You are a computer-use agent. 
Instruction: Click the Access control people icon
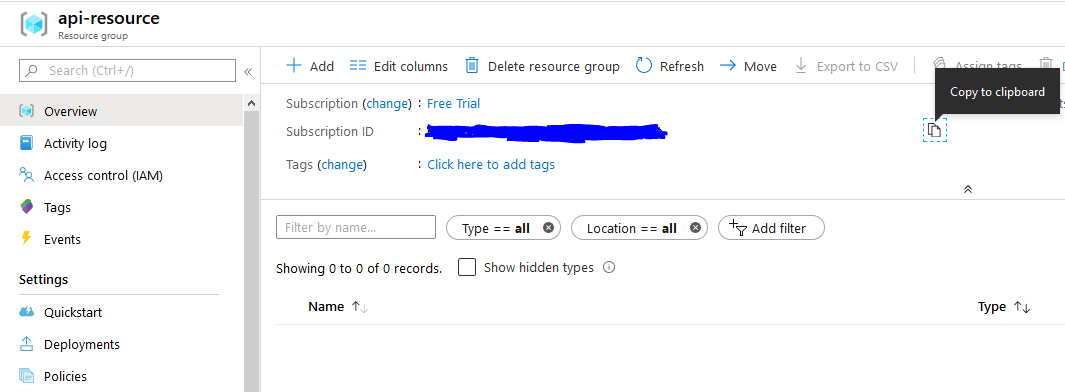click(x=26, y=175)
